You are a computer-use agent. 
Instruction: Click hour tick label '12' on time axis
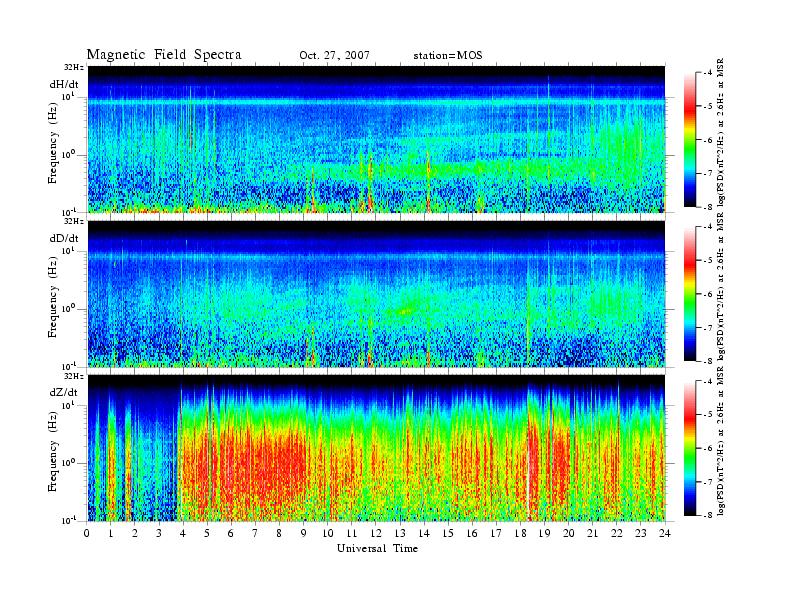point(376,533)
